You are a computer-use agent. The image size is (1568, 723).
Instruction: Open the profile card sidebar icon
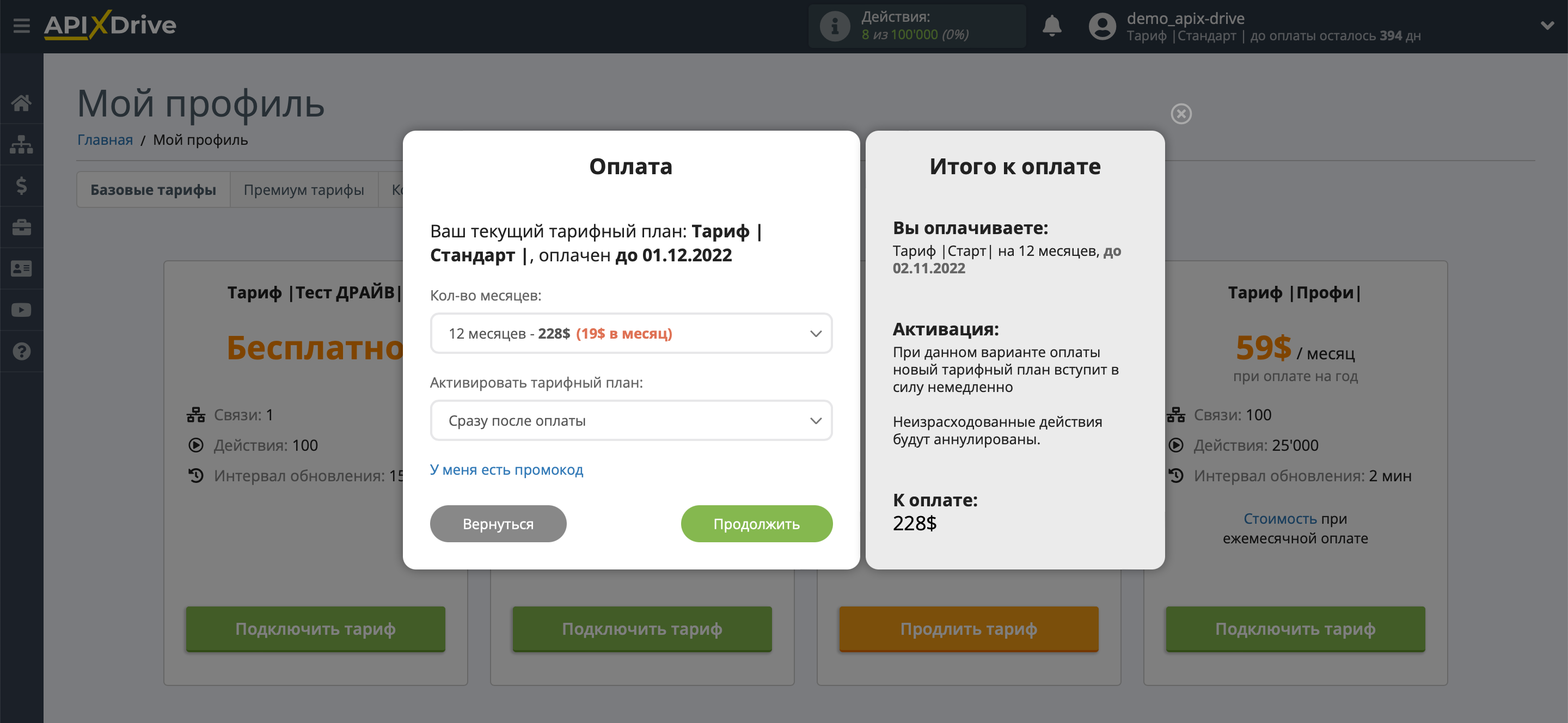click(x=21, y=268)
